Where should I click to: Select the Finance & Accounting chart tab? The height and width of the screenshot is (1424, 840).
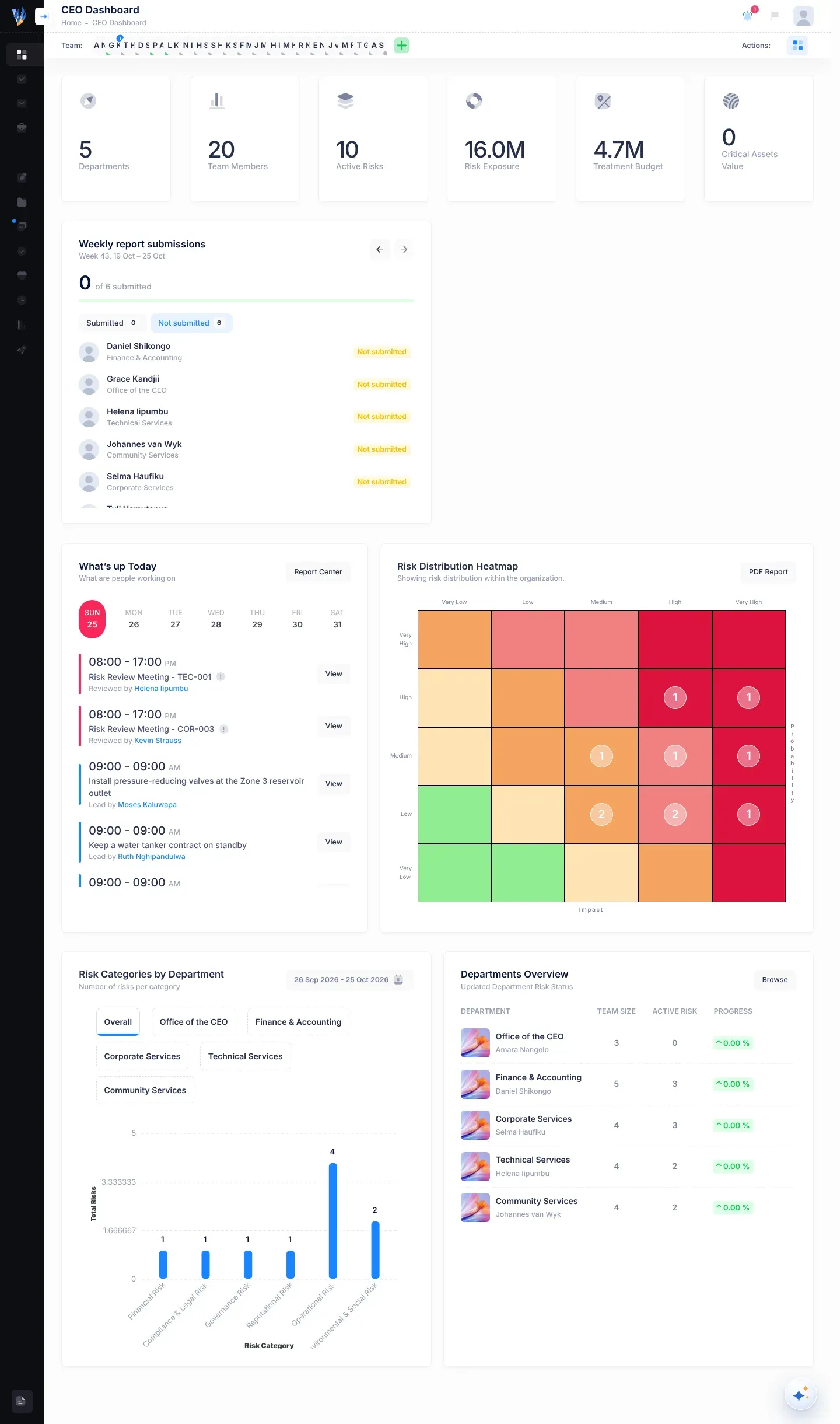(x=298, y=1022)
